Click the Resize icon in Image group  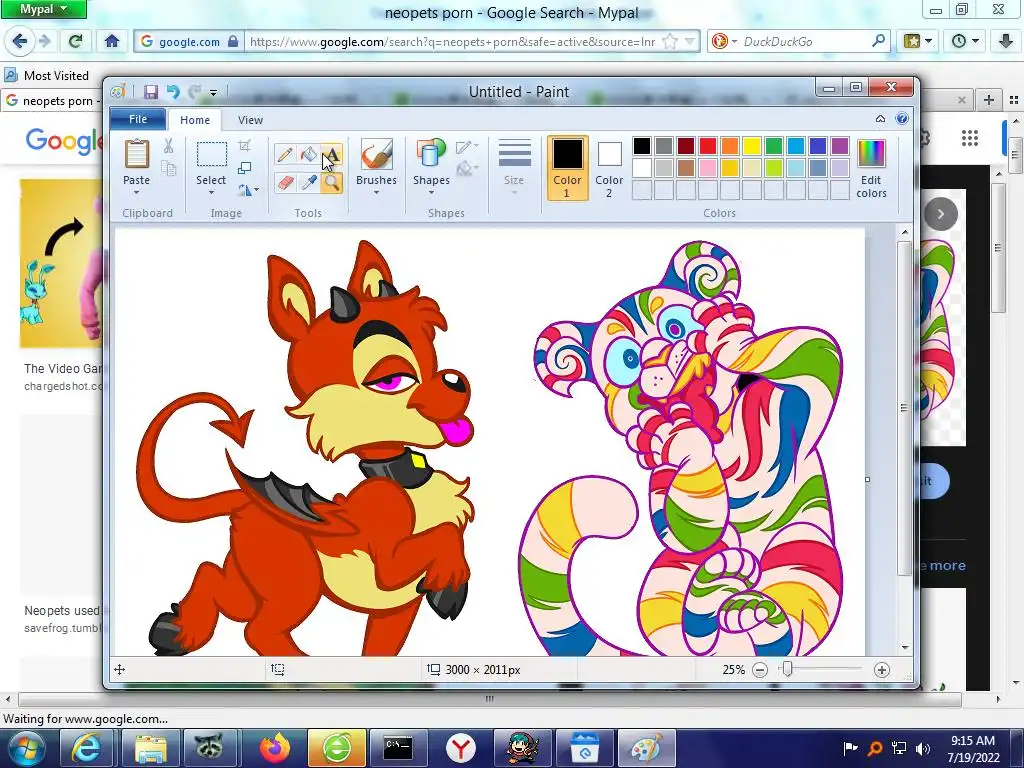pyautogui.click(x=245, y=168)
